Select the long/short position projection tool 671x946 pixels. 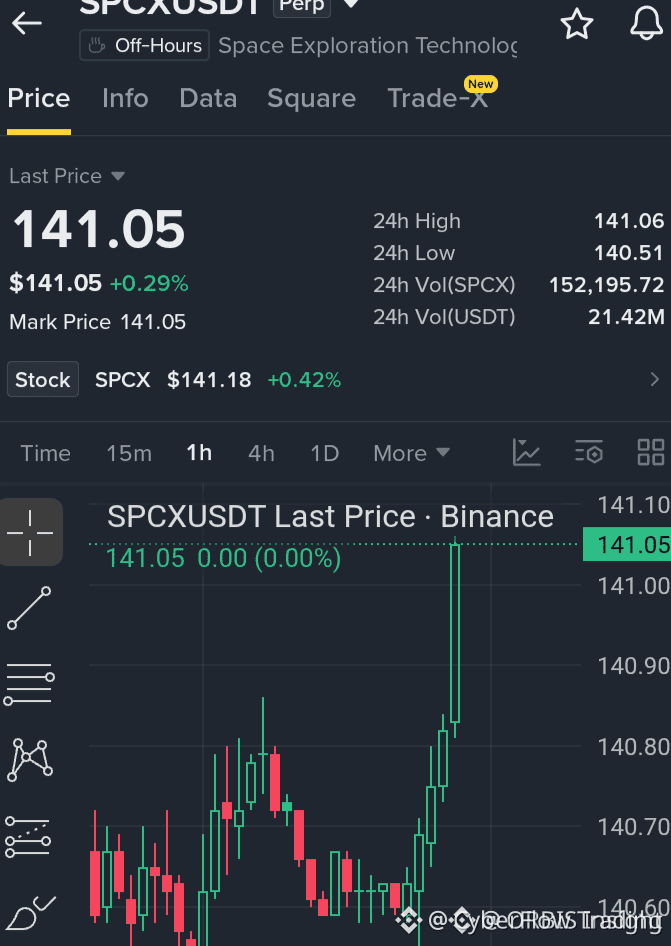(28, 837)
